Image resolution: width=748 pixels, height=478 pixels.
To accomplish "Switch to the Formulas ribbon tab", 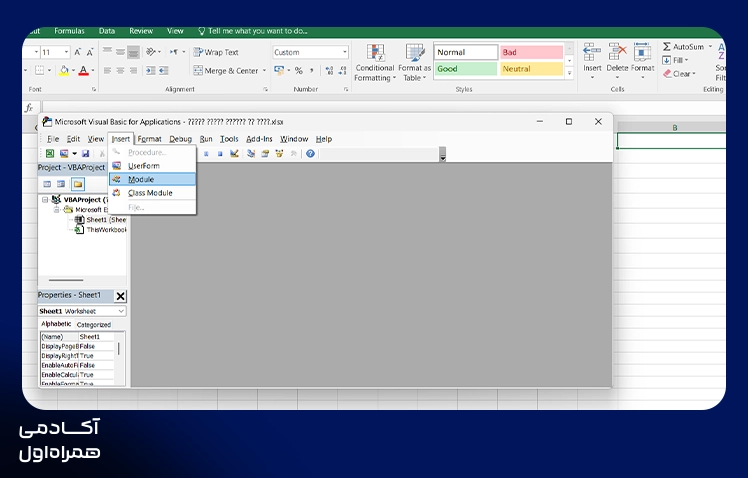I will 69,31.
